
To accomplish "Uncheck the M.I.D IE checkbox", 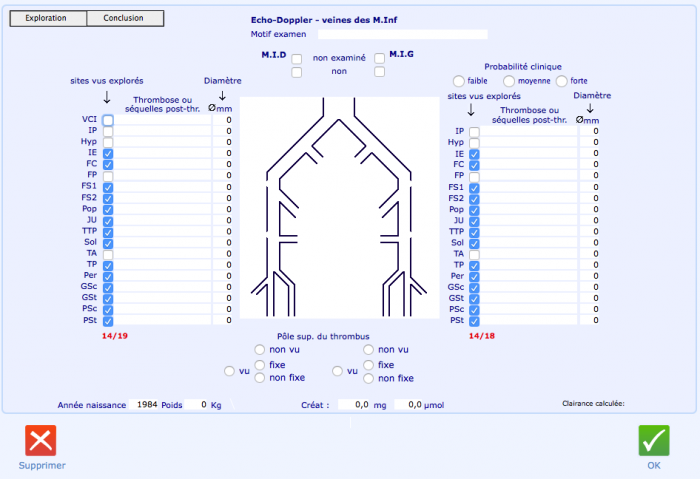I will 108,154.
